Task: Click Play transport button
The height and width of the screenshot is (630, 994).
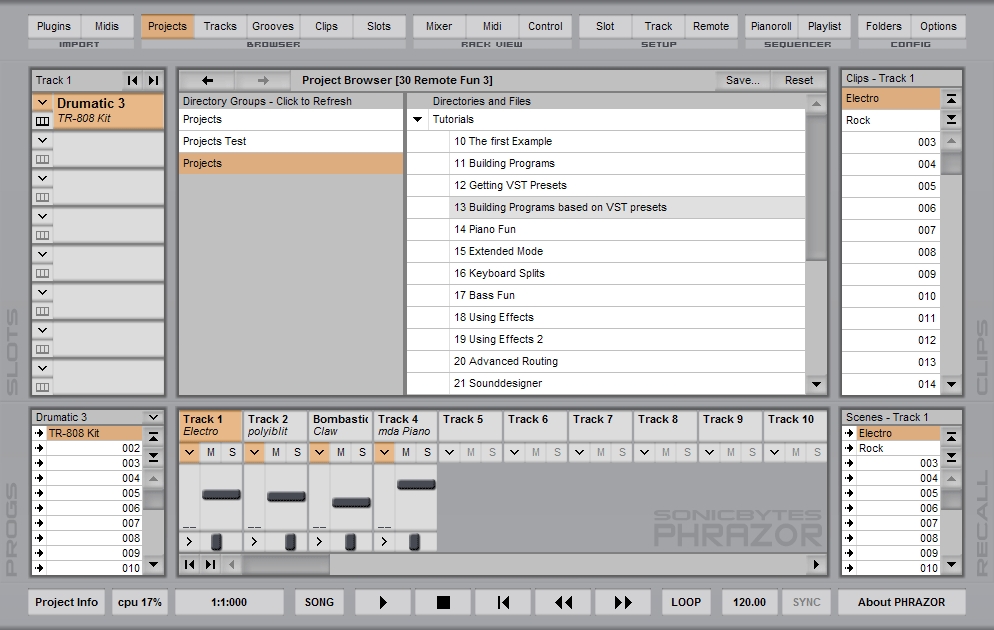Action: pyautogui.click(x=383, y=602)
